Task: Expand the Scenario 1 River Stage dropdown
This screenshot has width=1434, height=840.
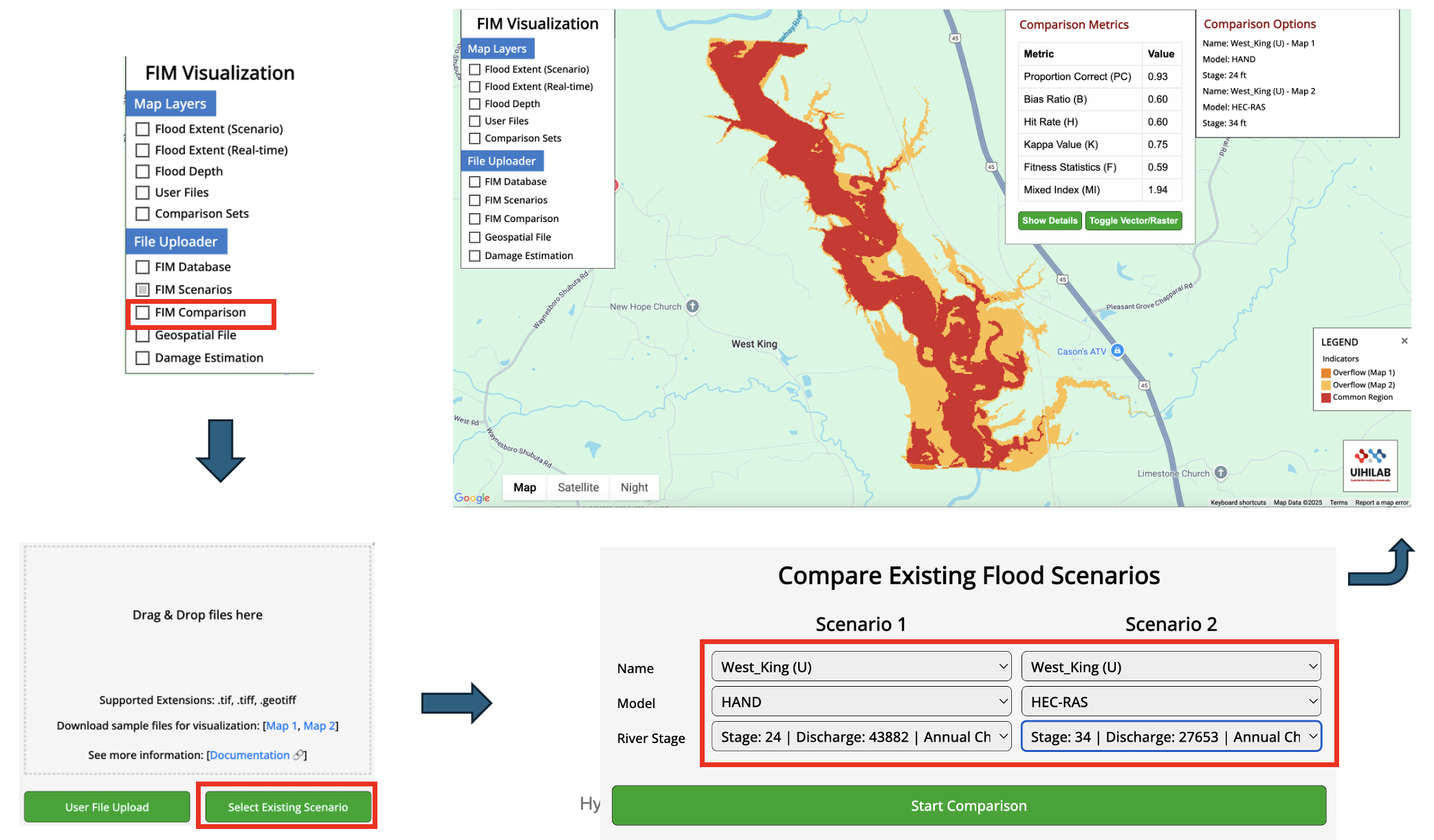Action: [x=860, y=736]
